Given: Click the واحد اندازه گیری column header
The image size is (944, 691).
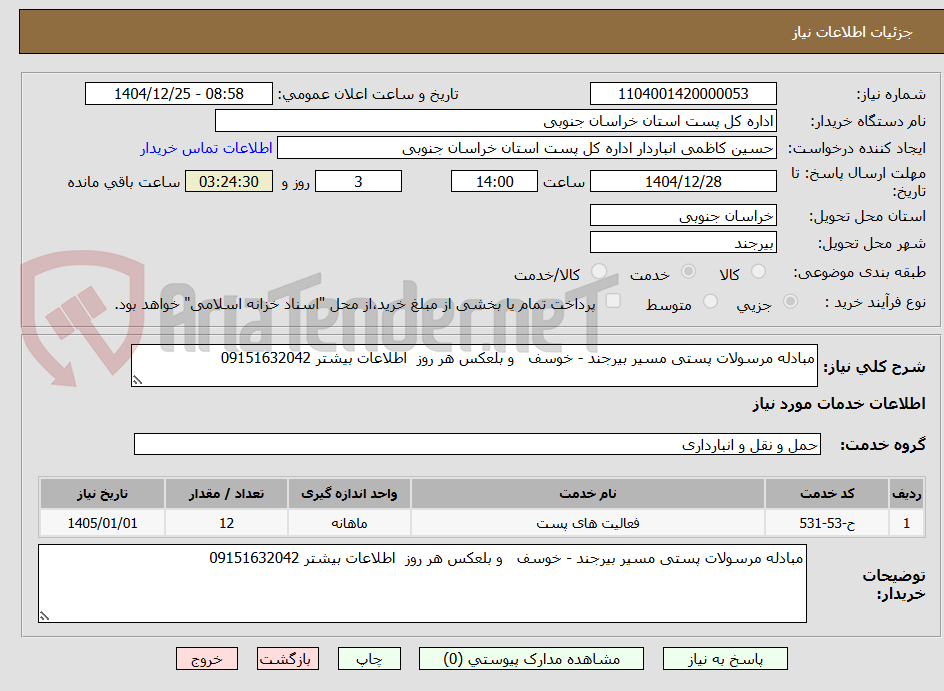Looking at the screenshot, I should pyautogui.click(x=349, y=494).
